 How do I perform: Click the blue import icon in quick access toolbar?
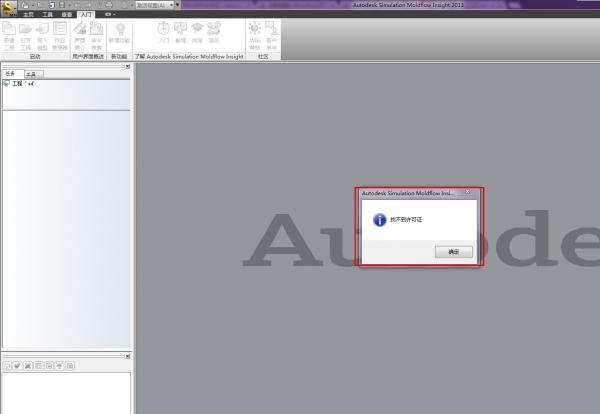click(52, 5)
